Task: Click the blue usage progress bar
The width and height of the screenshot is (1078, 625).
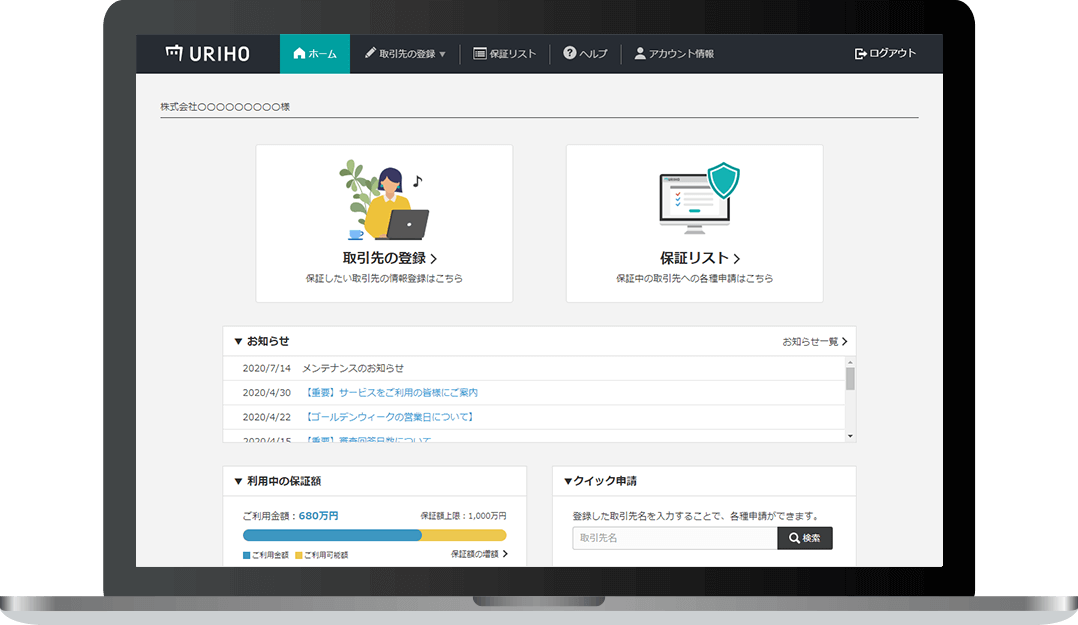Action: click(x=330, y=535)
